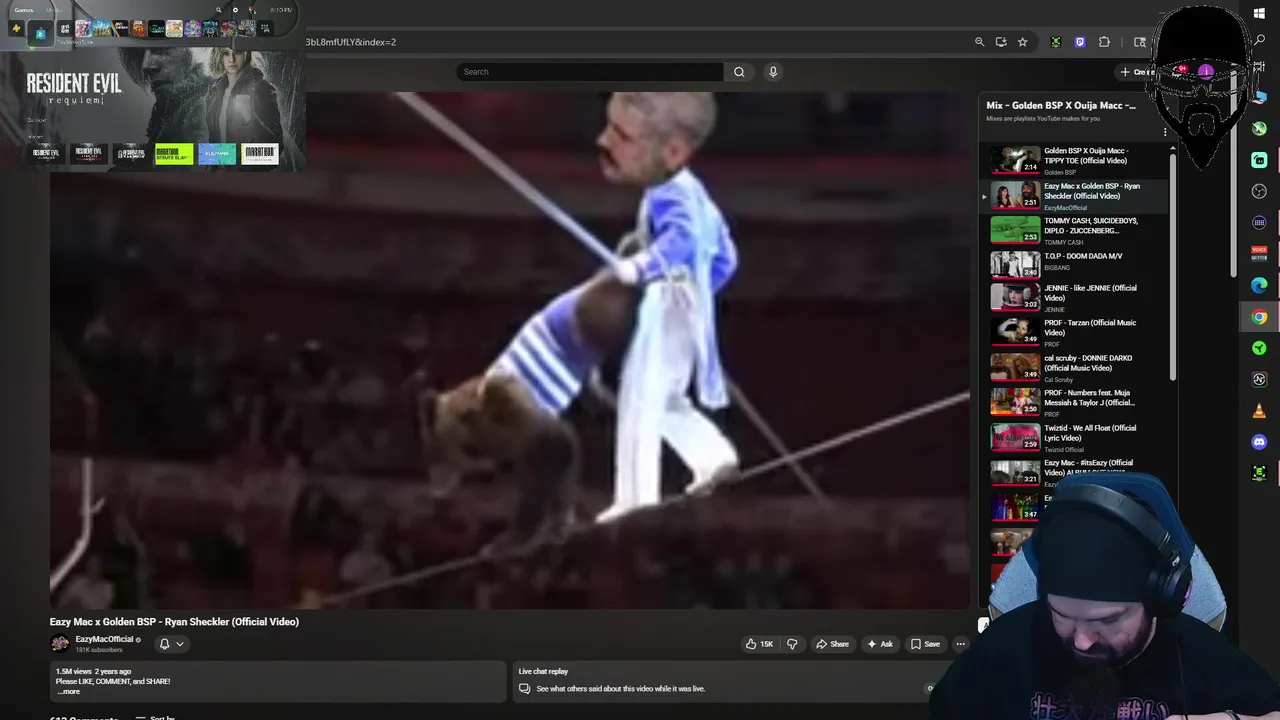
Task: Open Microsoft Edge from the taskbar
Action: (1259, 285)
